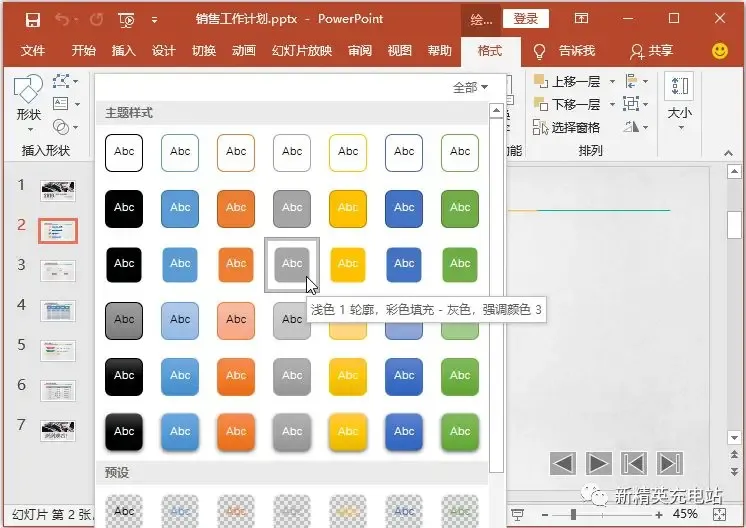Expand the 下移一层 dropdown arrow
The image size is (746, 528).
coord(612,104)
